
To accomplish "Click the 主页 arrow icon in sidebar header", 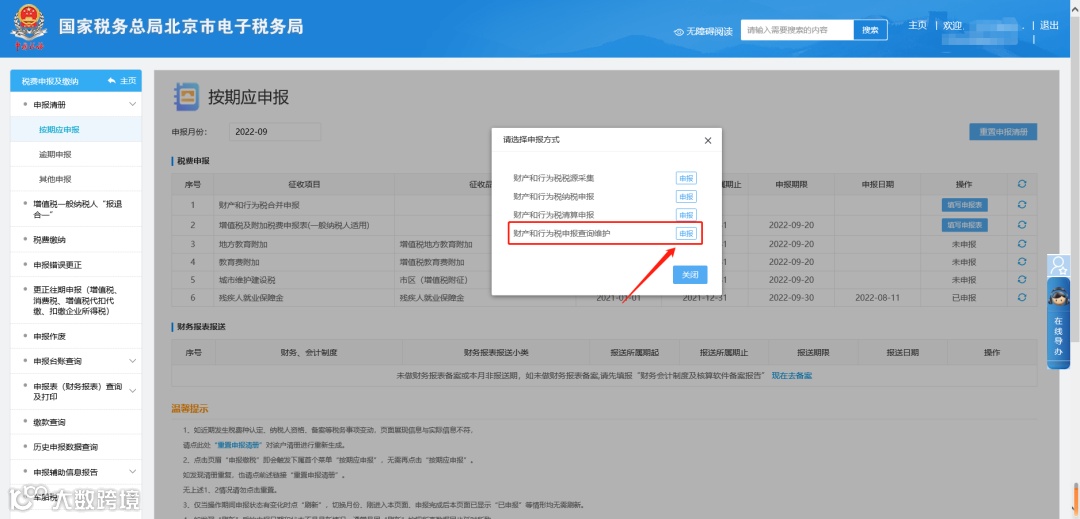I will [112, 81].
